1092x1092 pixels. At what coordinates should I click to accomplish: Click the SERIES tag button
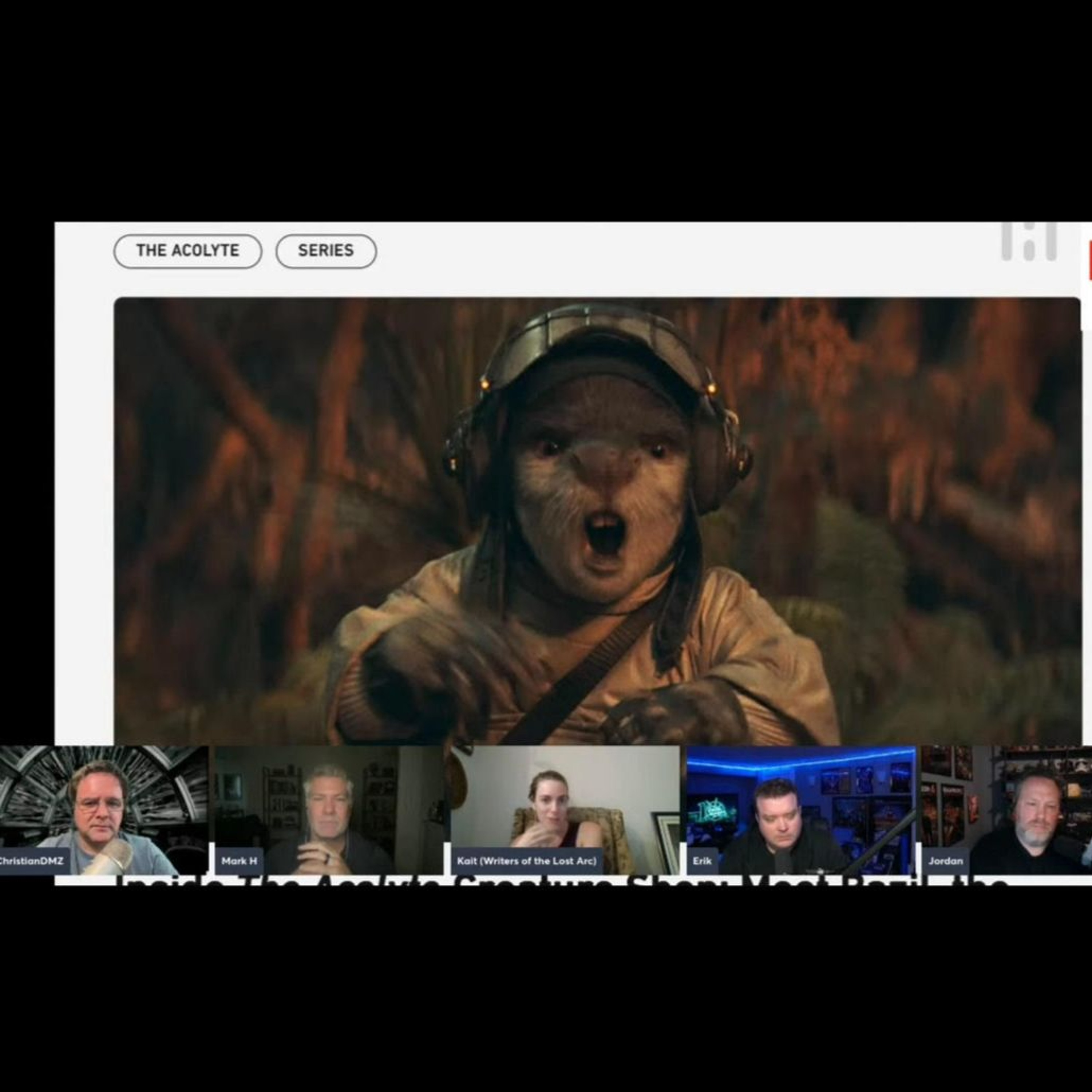[326, 251]
